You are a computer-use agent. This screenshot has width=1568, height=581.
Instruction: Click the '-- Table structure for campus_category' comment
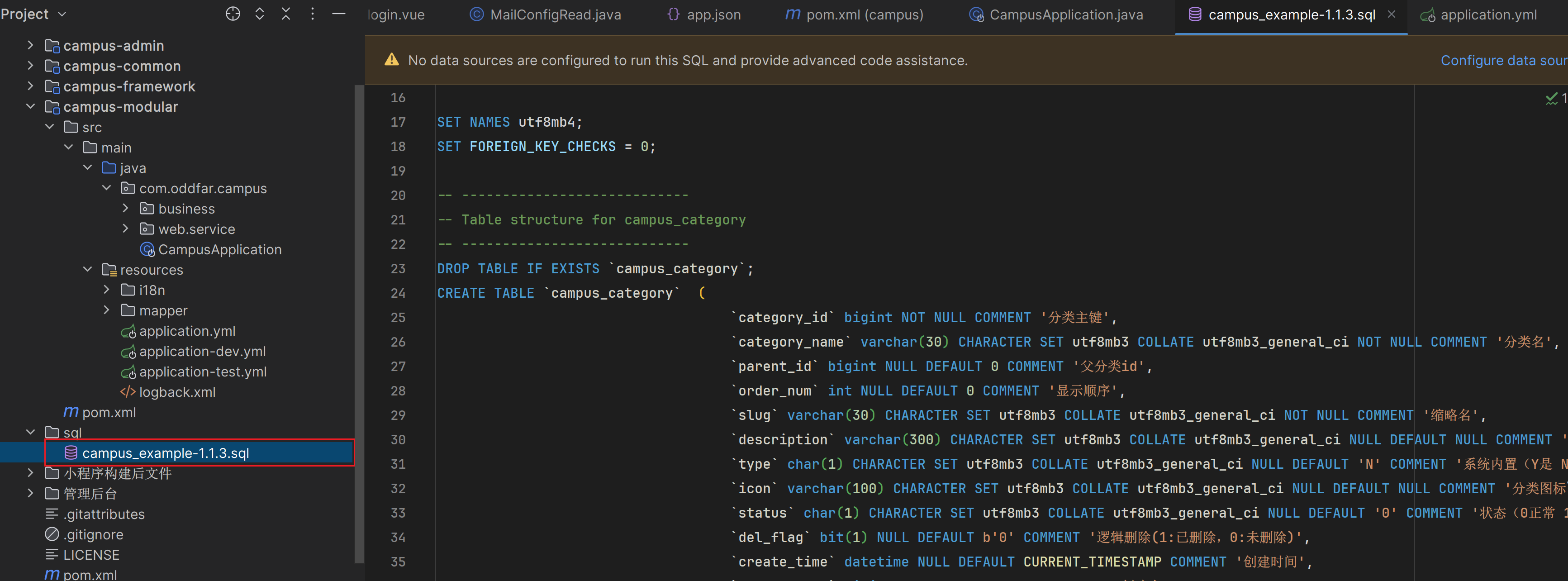592,220
